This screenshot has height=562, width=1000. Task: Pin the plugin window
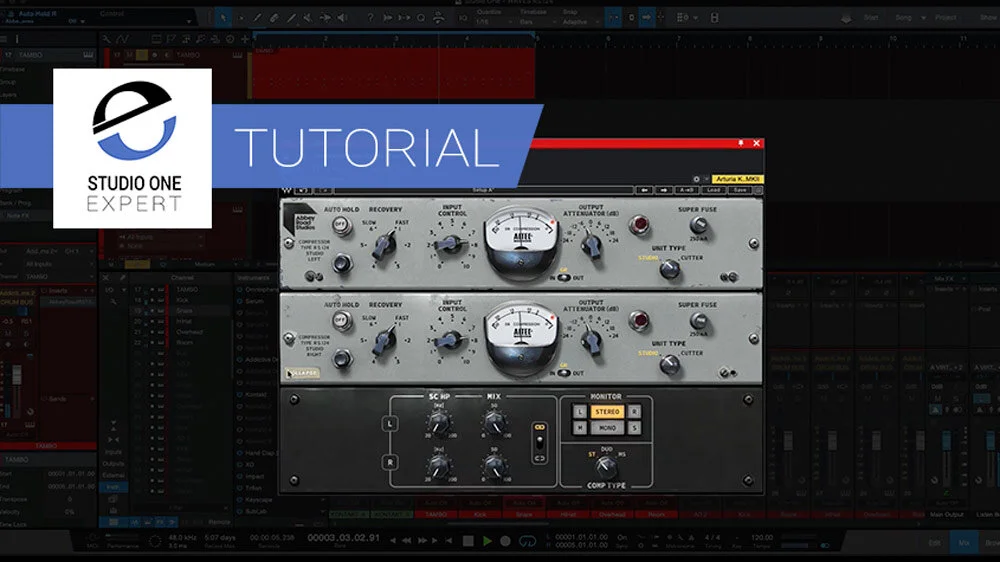(x=740, y=143)
